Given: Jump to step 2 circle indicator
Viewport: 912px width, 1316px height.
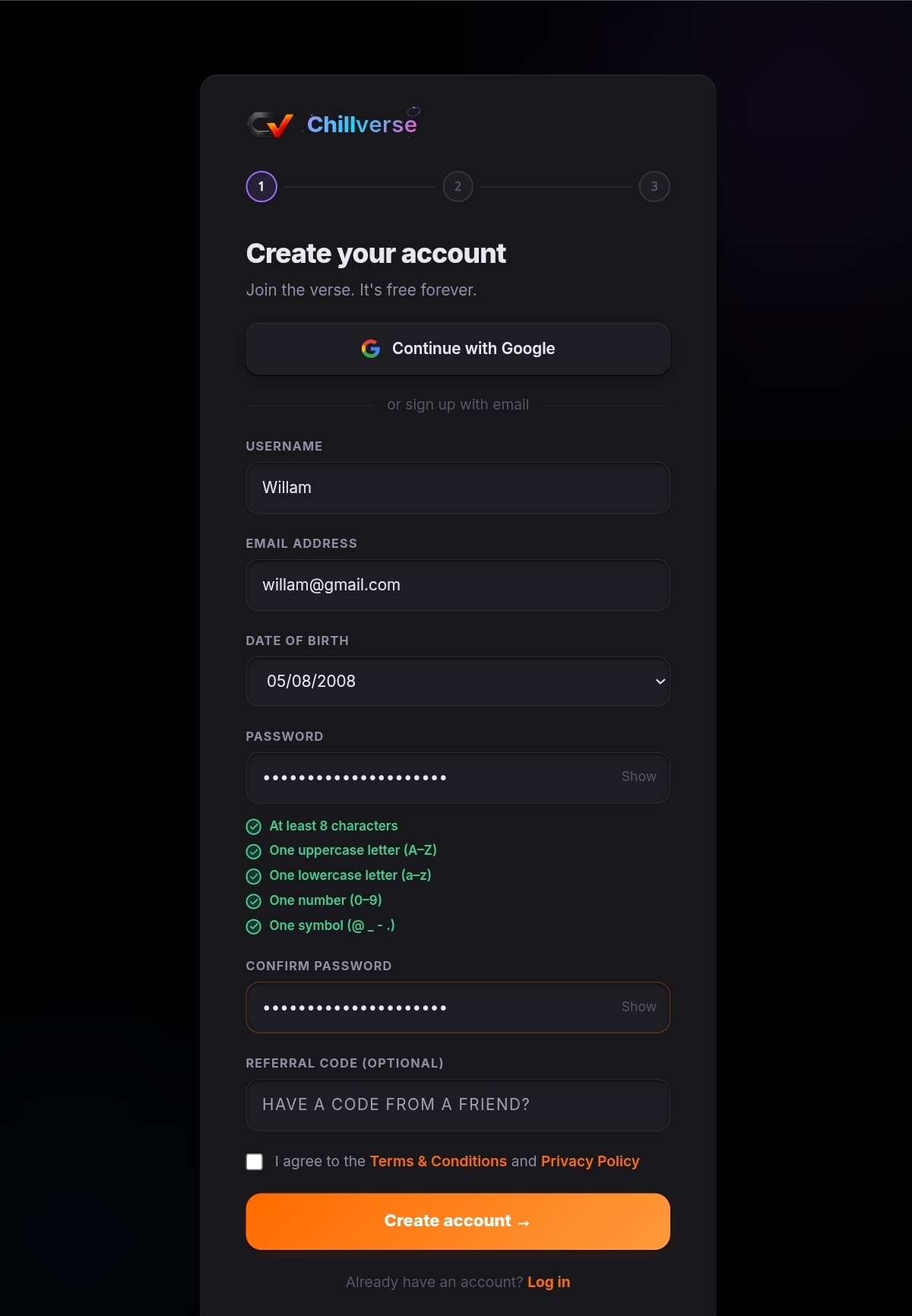Looking at the screenshot, I should click(x=458, y=187).
